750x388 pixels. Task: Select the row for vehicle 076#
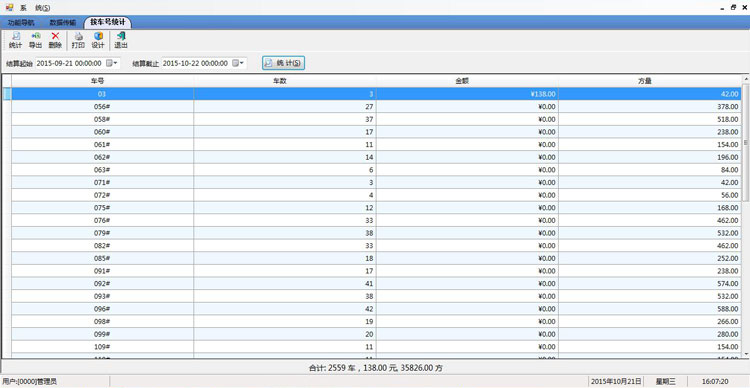coord(376,221)
